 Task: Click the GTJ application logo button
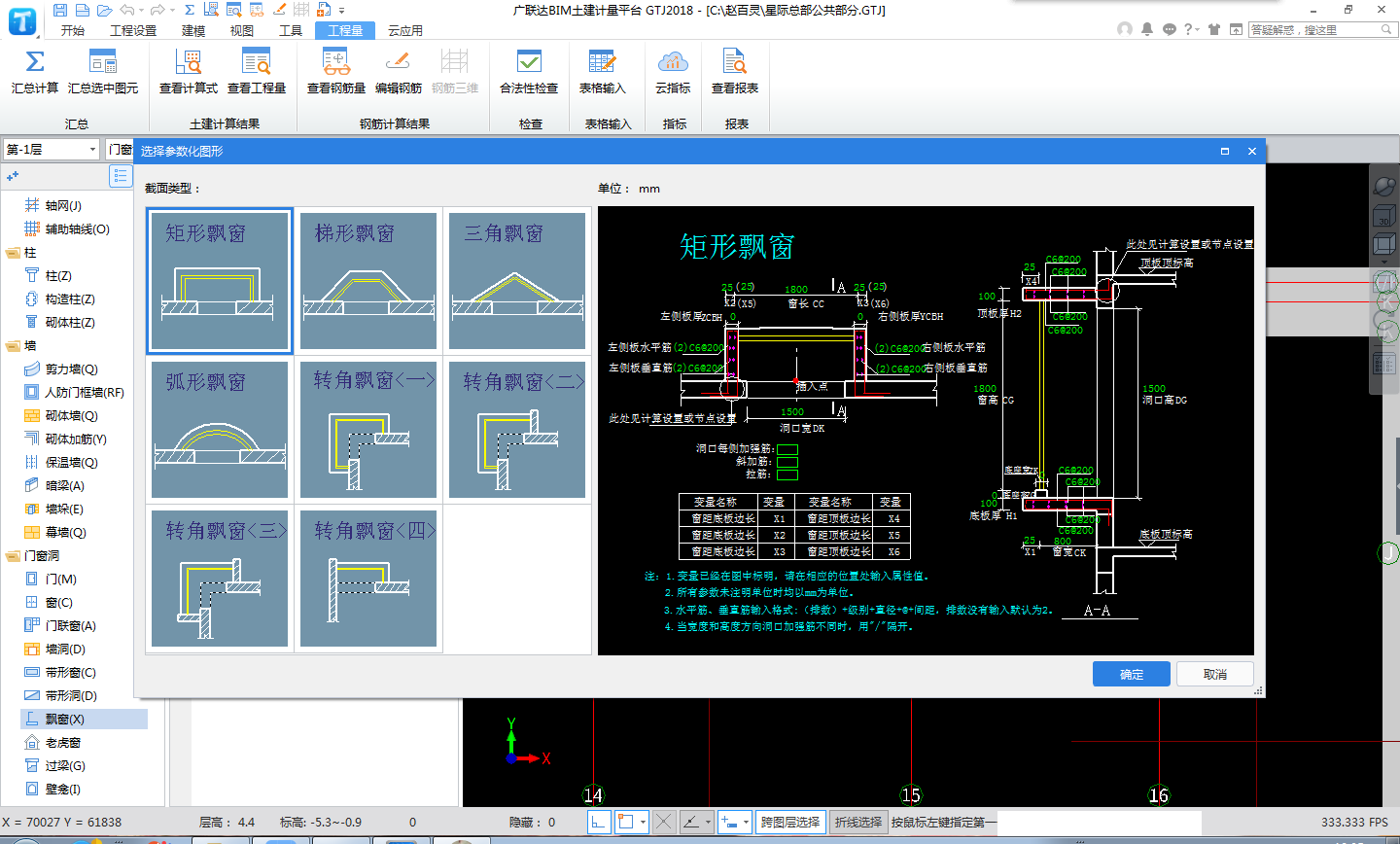[x=22, y=19]
